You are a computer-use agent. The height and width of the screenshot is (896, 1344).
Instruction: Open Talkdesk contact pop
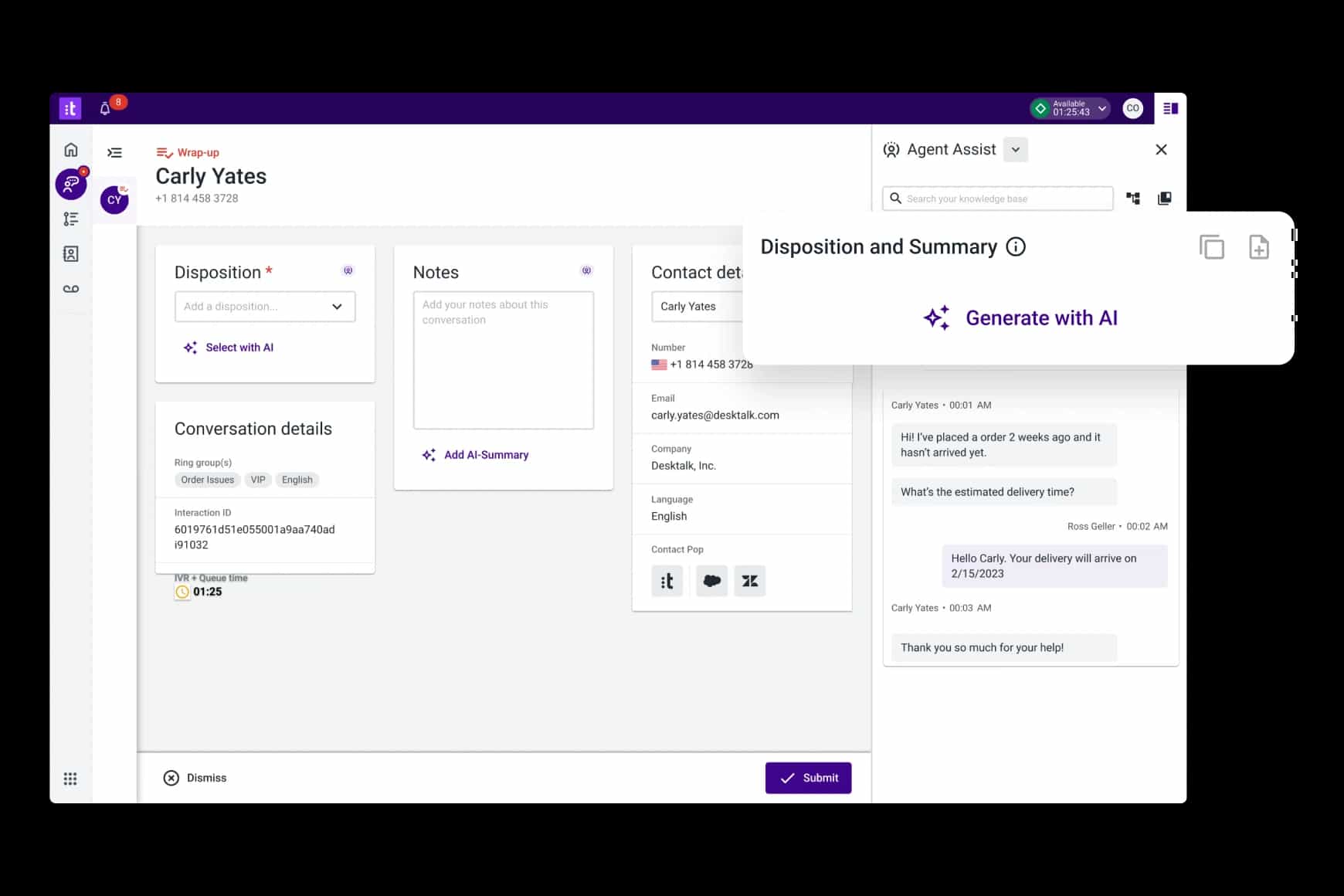(667, 581)
